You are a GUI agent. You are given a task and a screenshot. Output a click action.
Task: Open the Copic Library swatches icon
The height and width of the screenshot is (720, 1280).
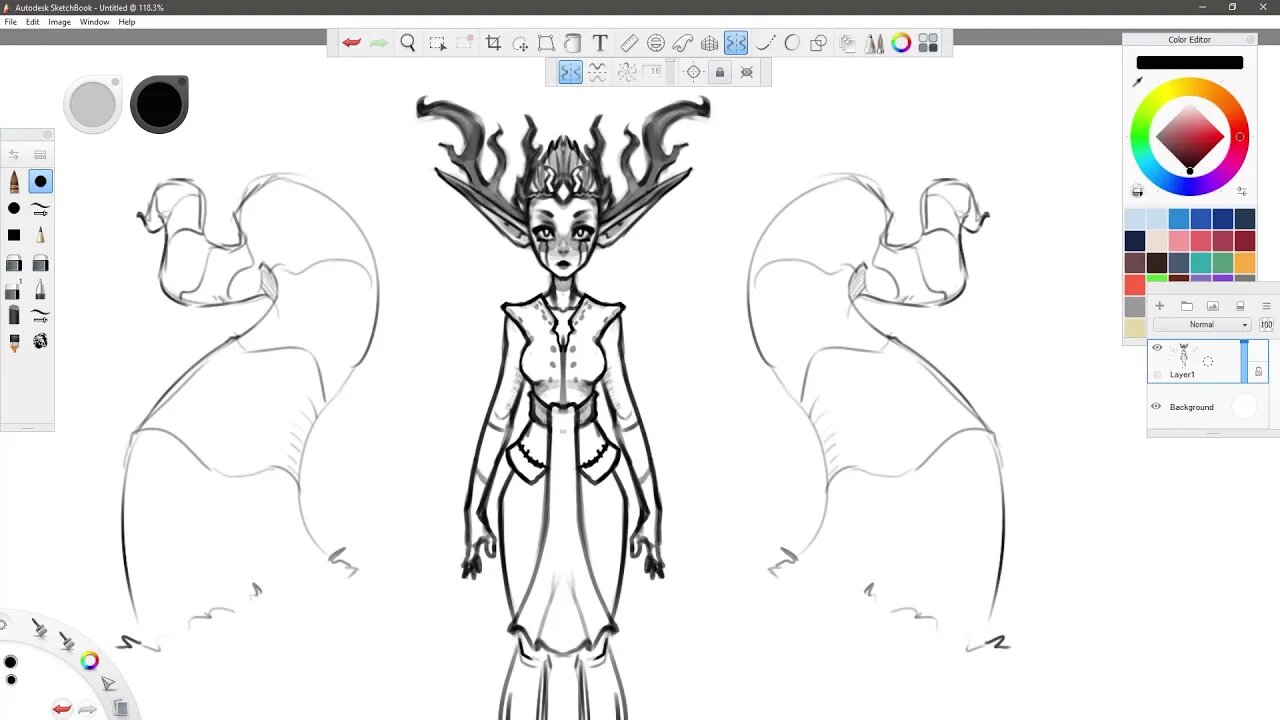[928, 43]
